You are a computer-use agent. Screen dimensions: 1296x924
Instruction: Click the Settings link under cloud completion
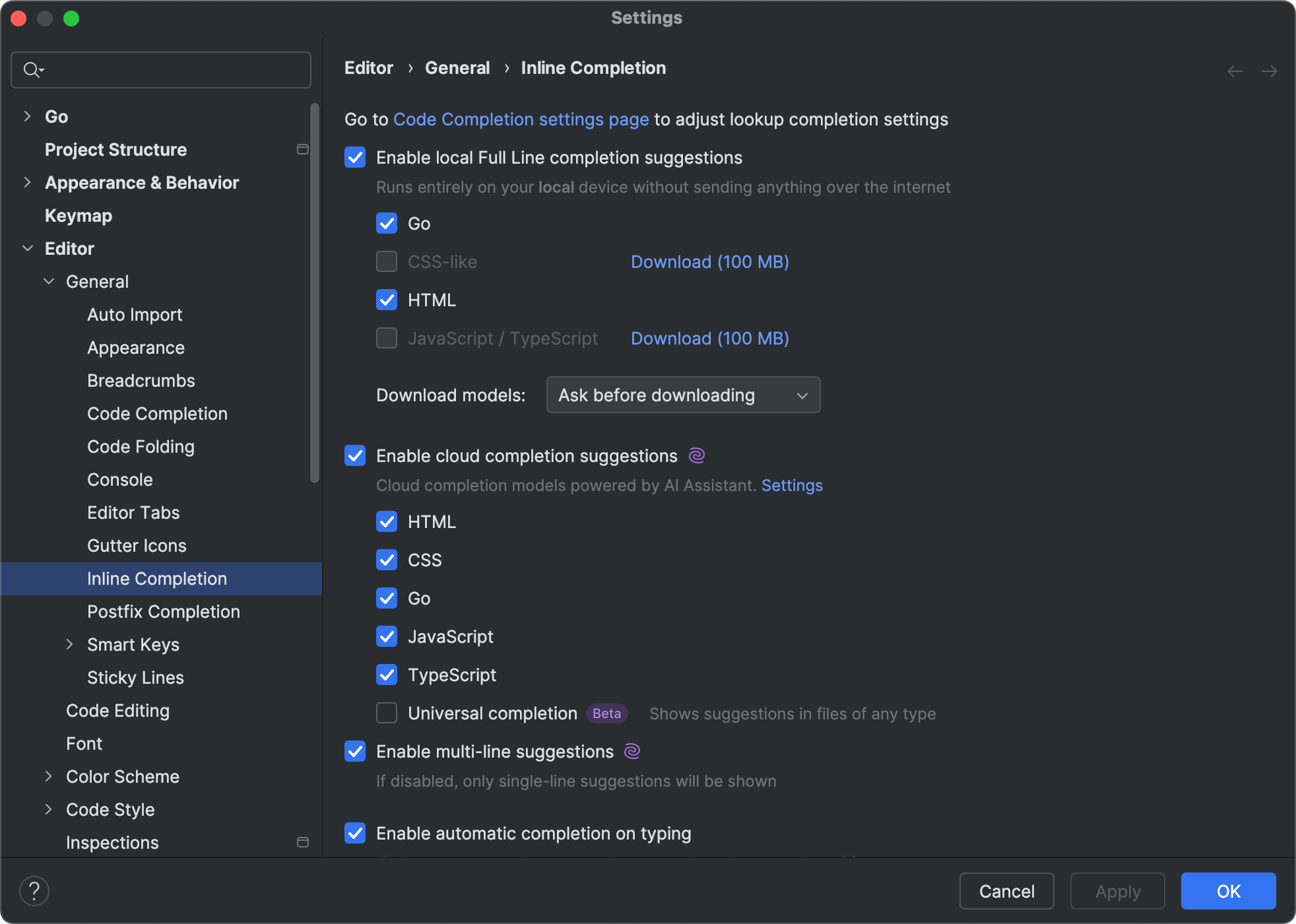[x=791, y=485]
